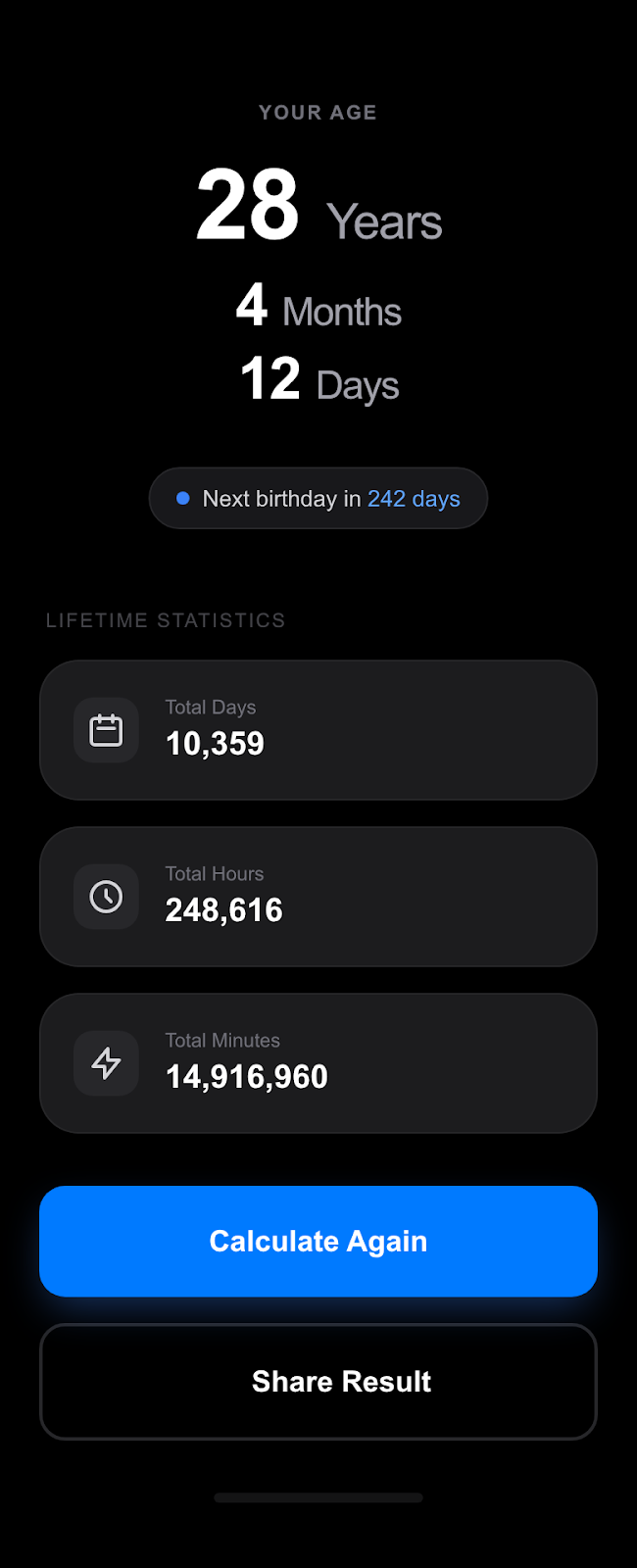Tap the Total Days card to toggle its detail
This screenshot has width=637, height=1568.
click(x=318, y=729)
